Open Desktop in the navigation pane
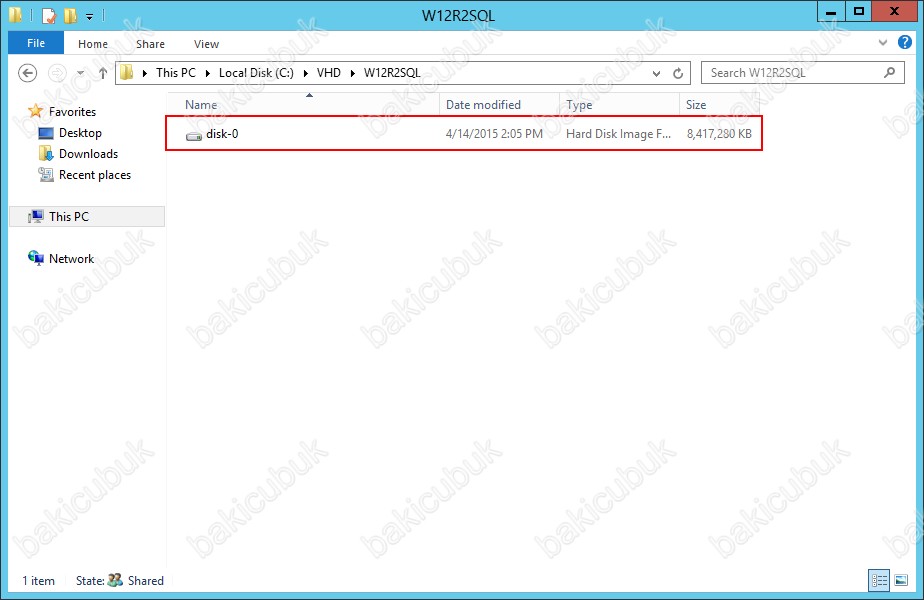The width and height of the screenshot is (924, 600). 80,133
